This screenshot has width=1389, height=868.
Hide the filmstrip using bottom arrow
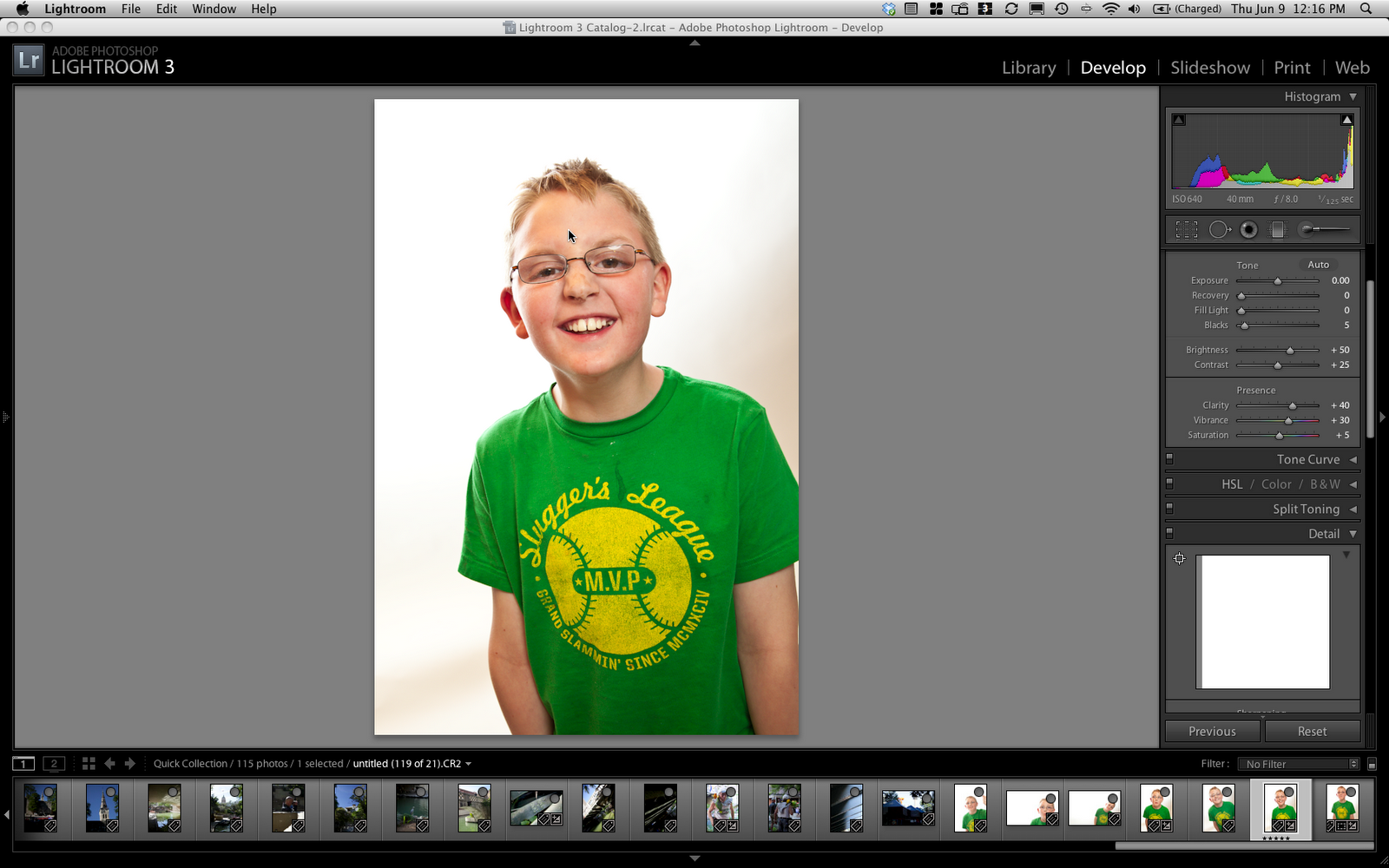click(x=694, y=858)
